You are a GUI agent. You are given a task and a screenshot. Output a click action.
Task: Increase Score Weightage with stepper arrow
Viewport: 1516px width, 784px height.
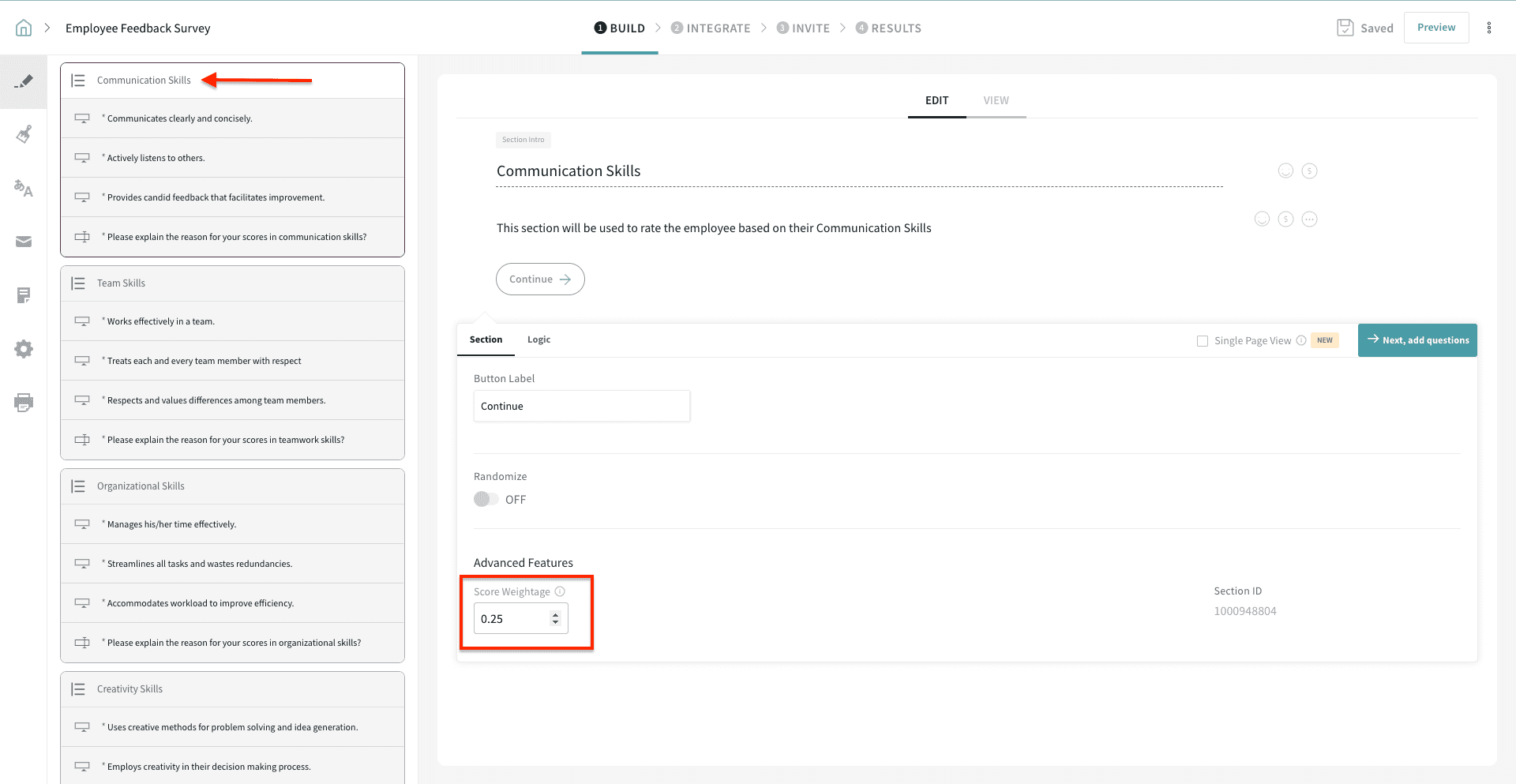556,614
